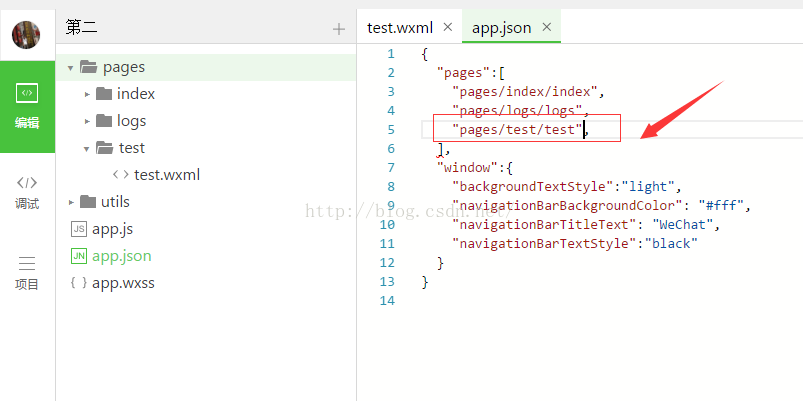Collapse the pages folder arrow
The width and height of the screenshot is (803, 401).
click(70, 68)
